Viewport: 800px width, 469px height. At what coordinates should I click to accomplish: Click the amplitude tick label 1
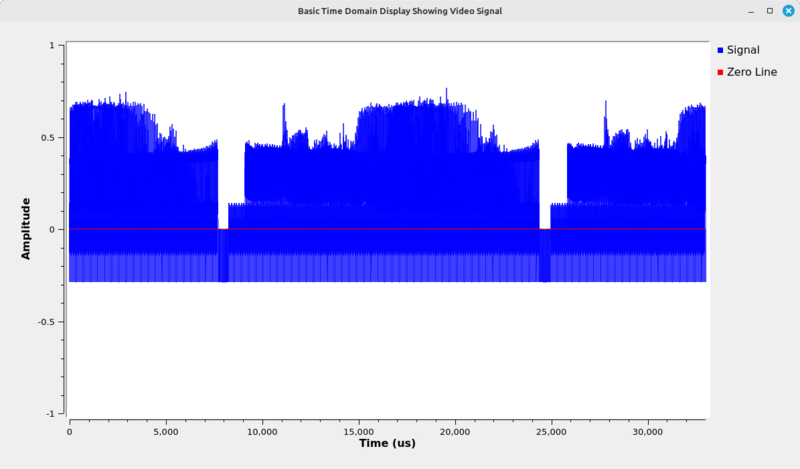coord(52,45)
